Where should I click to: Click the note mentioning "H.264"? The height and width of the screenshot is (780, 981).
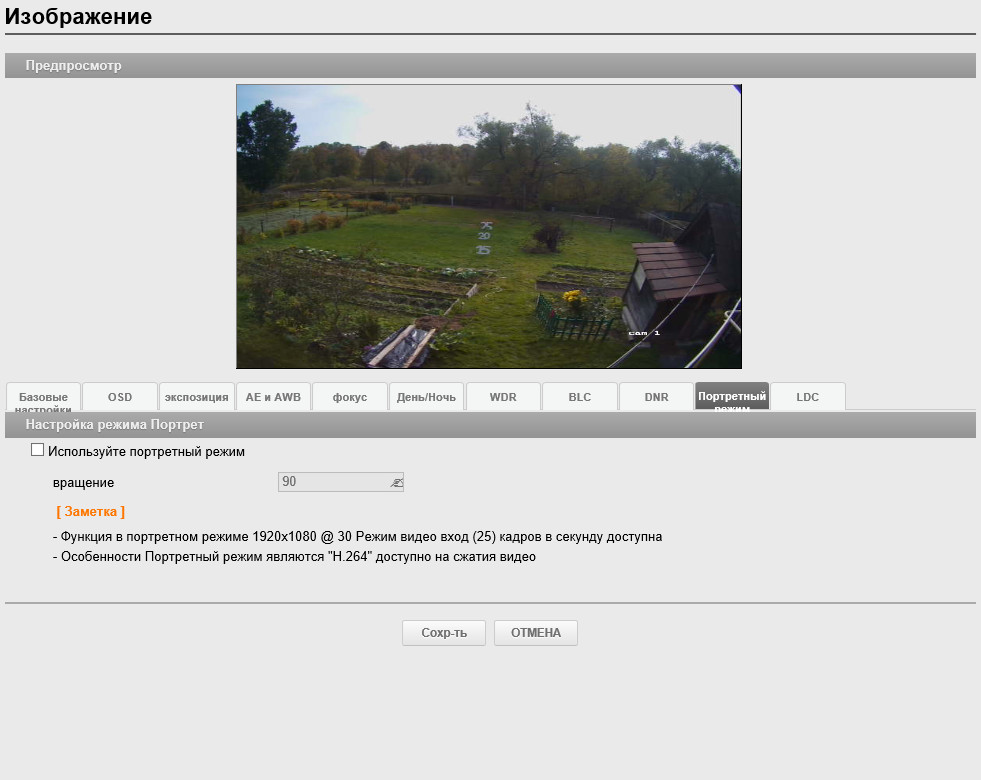(x=294, y=557)
